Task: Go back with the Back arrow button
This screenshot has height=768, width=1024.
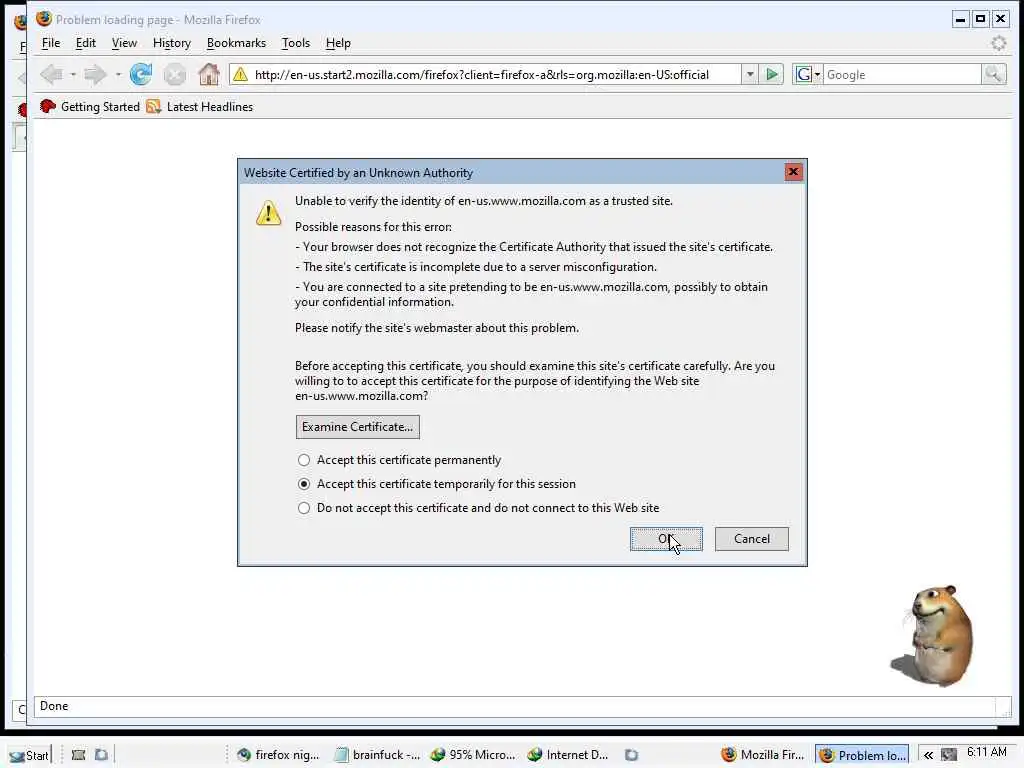Action: [x=51, y=74]
